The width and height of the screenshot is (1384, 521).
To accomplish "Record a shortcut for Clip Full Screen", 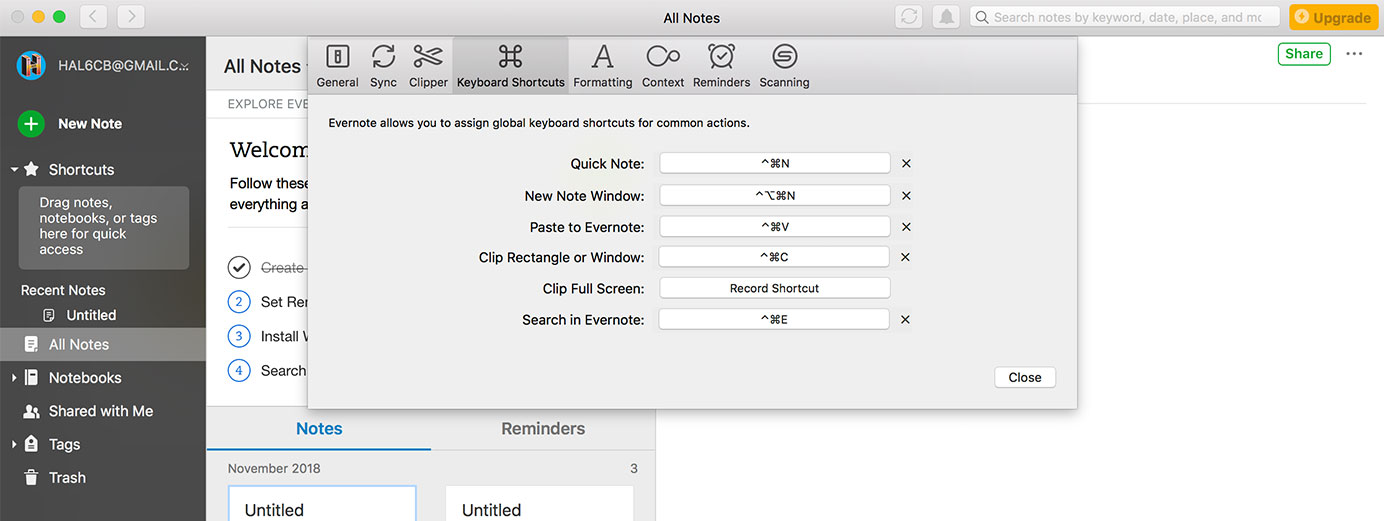I will point(774,288).
